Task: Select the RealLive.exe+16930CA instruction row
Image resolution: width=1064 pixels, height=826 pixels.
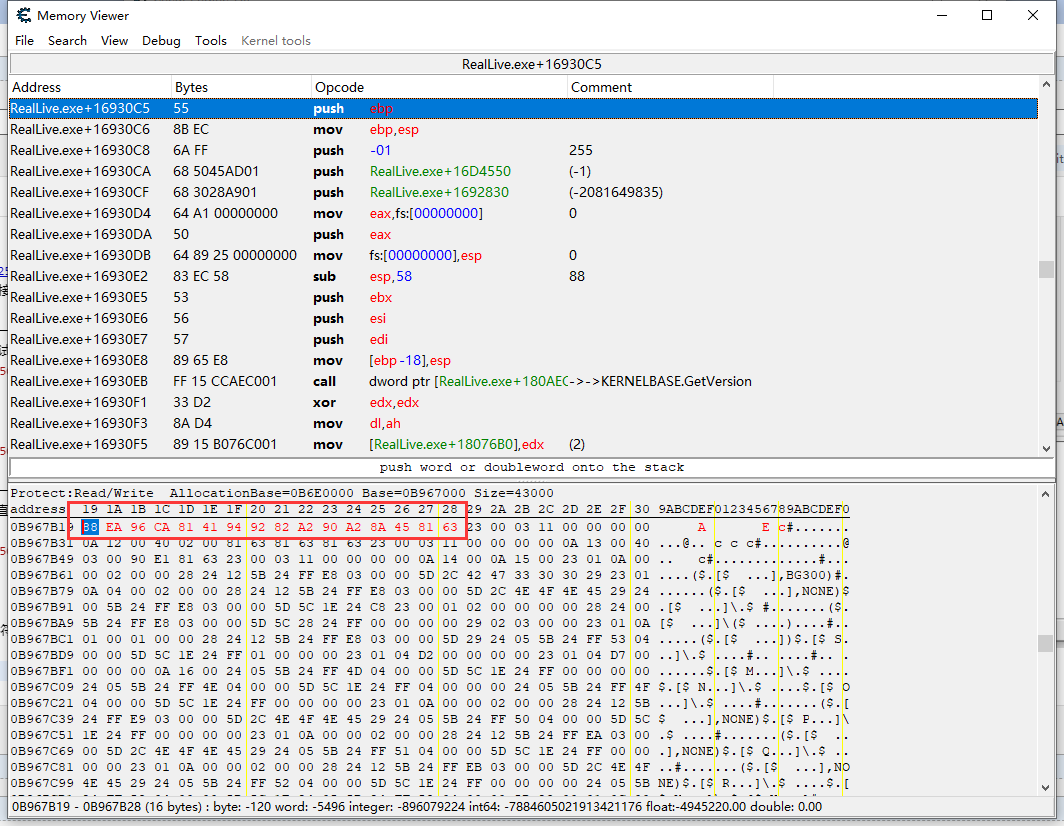Action: tap(523, 172)
